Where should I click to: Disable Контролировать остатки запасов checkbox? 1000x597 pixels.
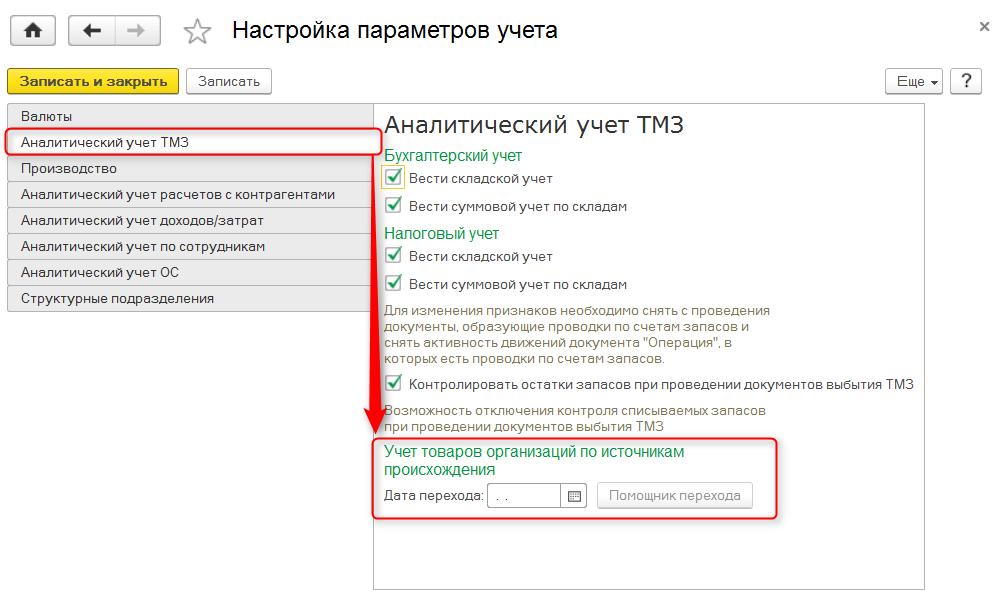(394, 383)
